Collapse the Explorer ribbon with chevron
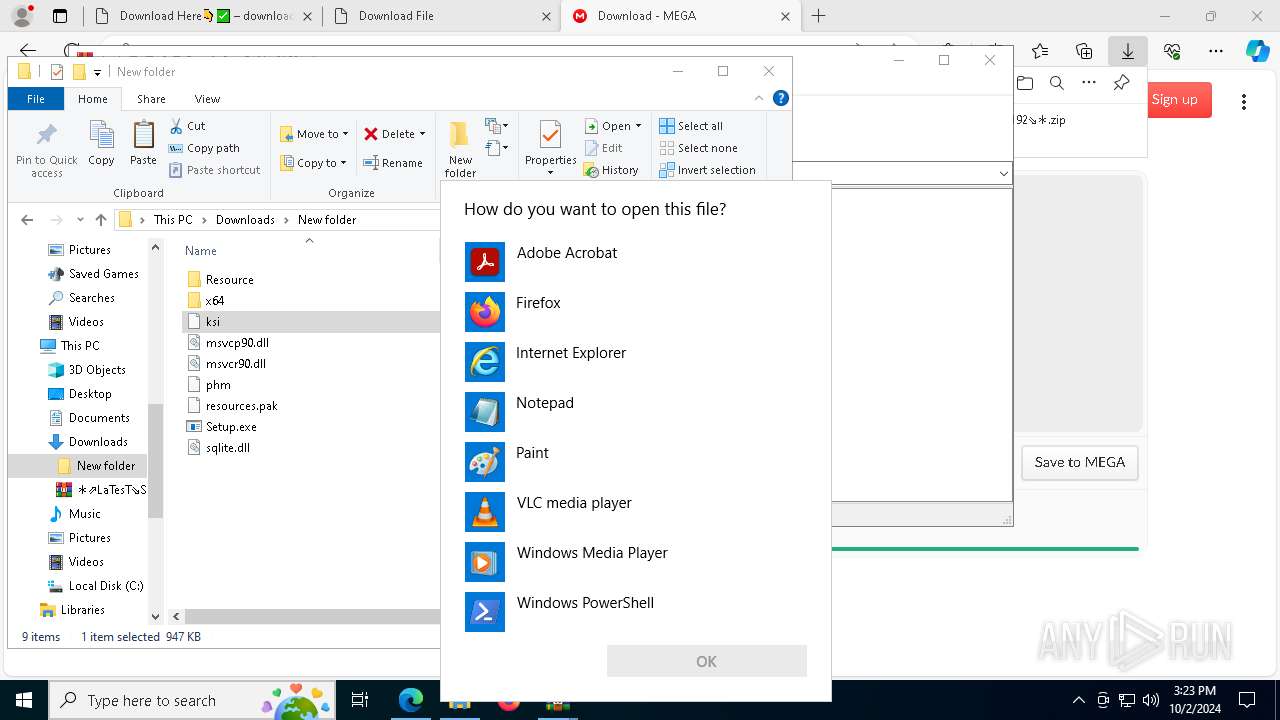1280x720 pixels. (x=759, y=98)
